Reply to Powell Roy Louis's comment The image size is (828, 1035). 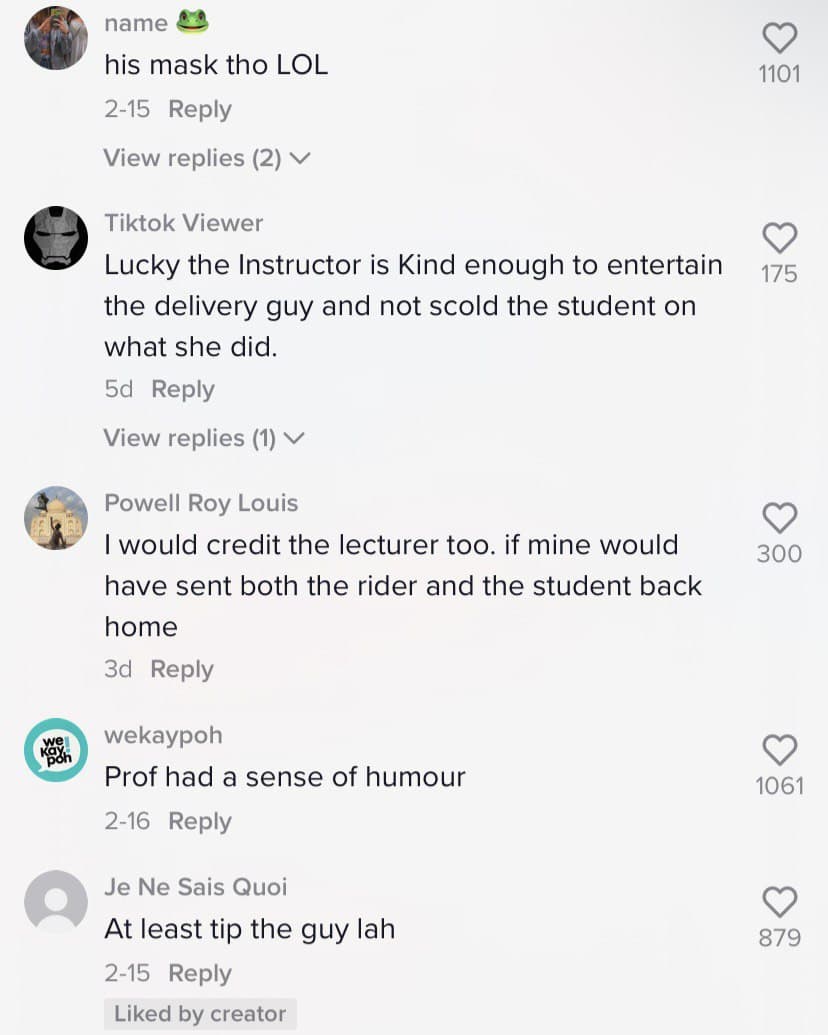pos(182,669)
